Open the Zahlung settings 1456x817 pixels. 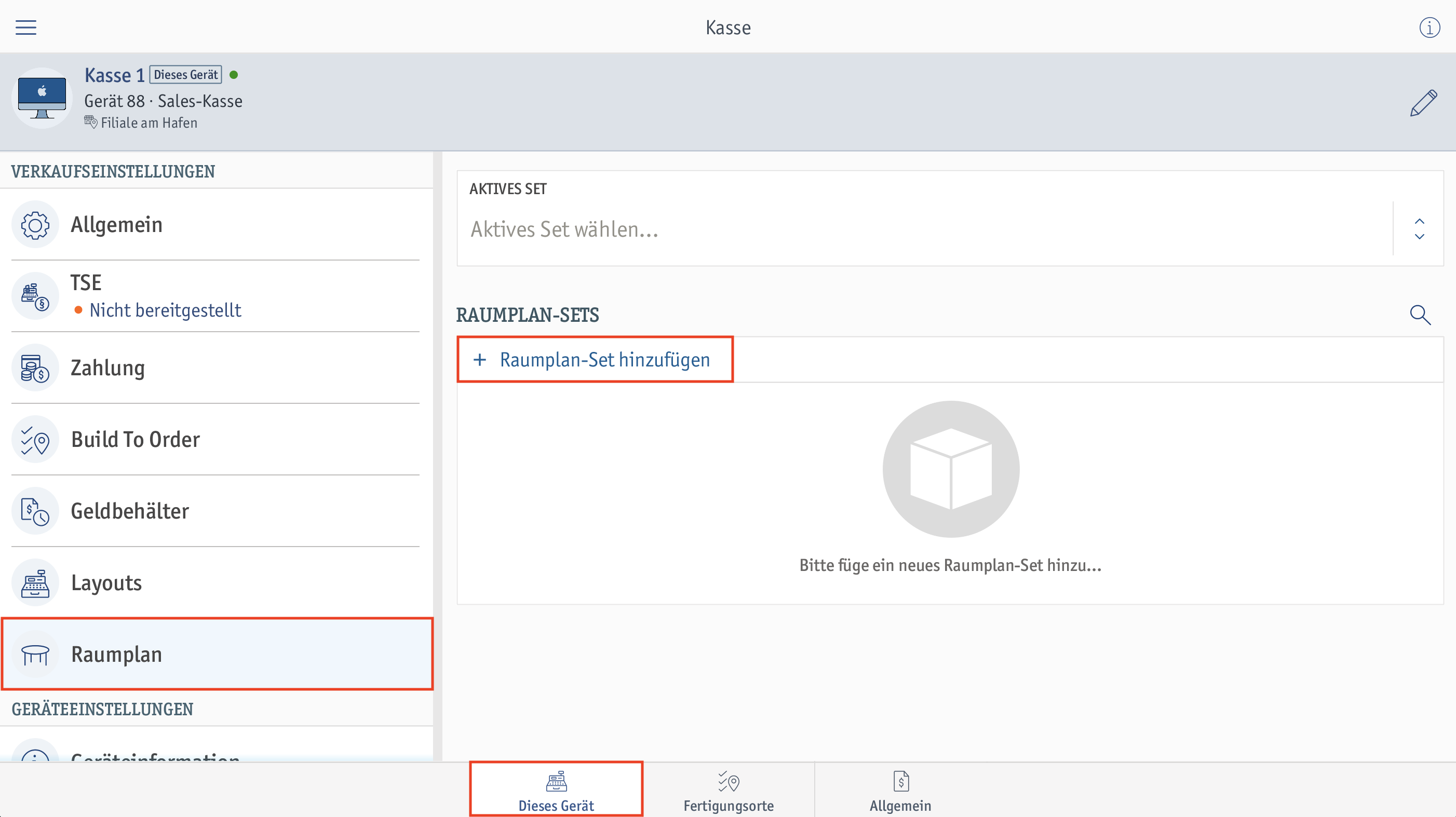[x=216, y=368]
